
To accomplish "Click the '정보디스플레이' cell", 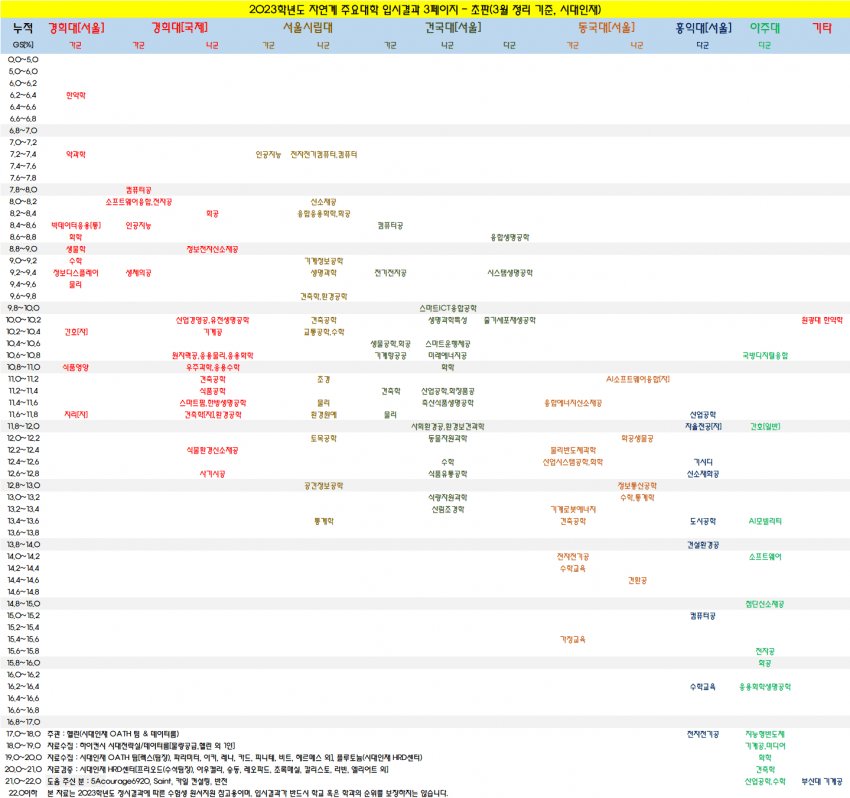I will (x=76, y=273).
